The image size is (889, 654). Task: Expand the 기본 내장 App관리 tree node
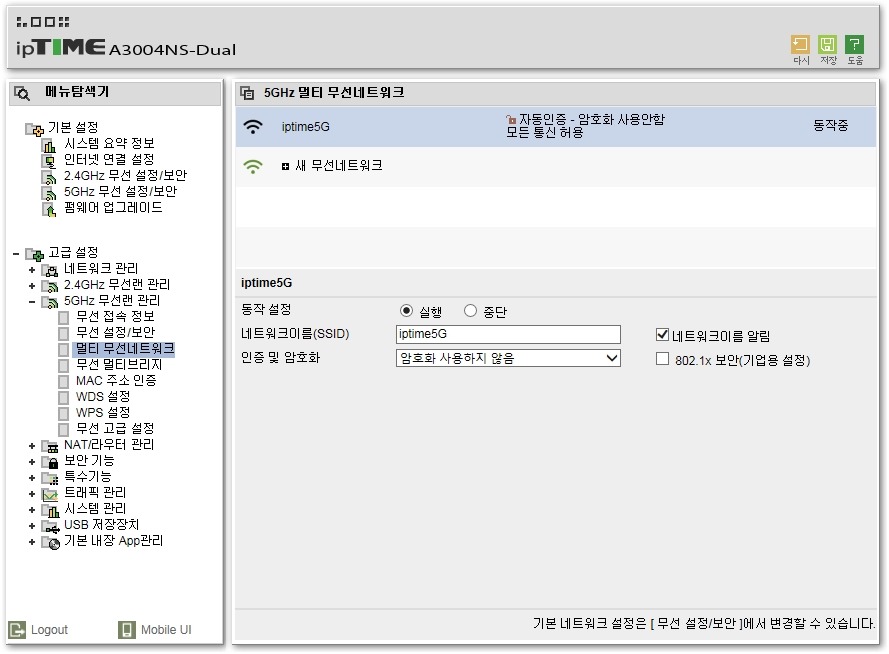click(32, 543)
